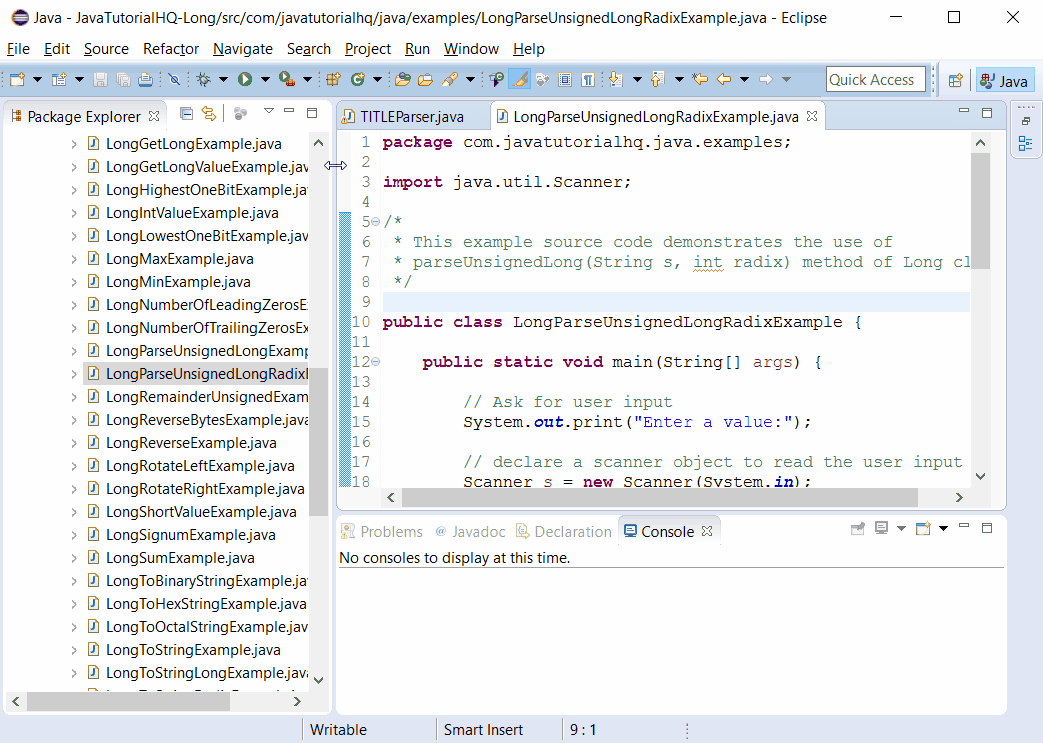Screen dimensions: 1043x743
Task: Open the Debug dropdown arrow
Action: [x=224, y=80]
